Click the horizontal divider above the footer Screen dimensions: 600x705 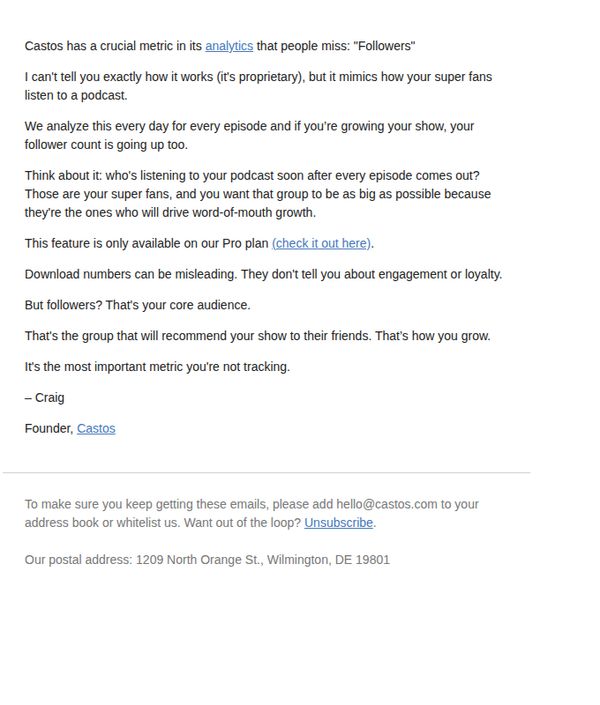click(266, 473)
